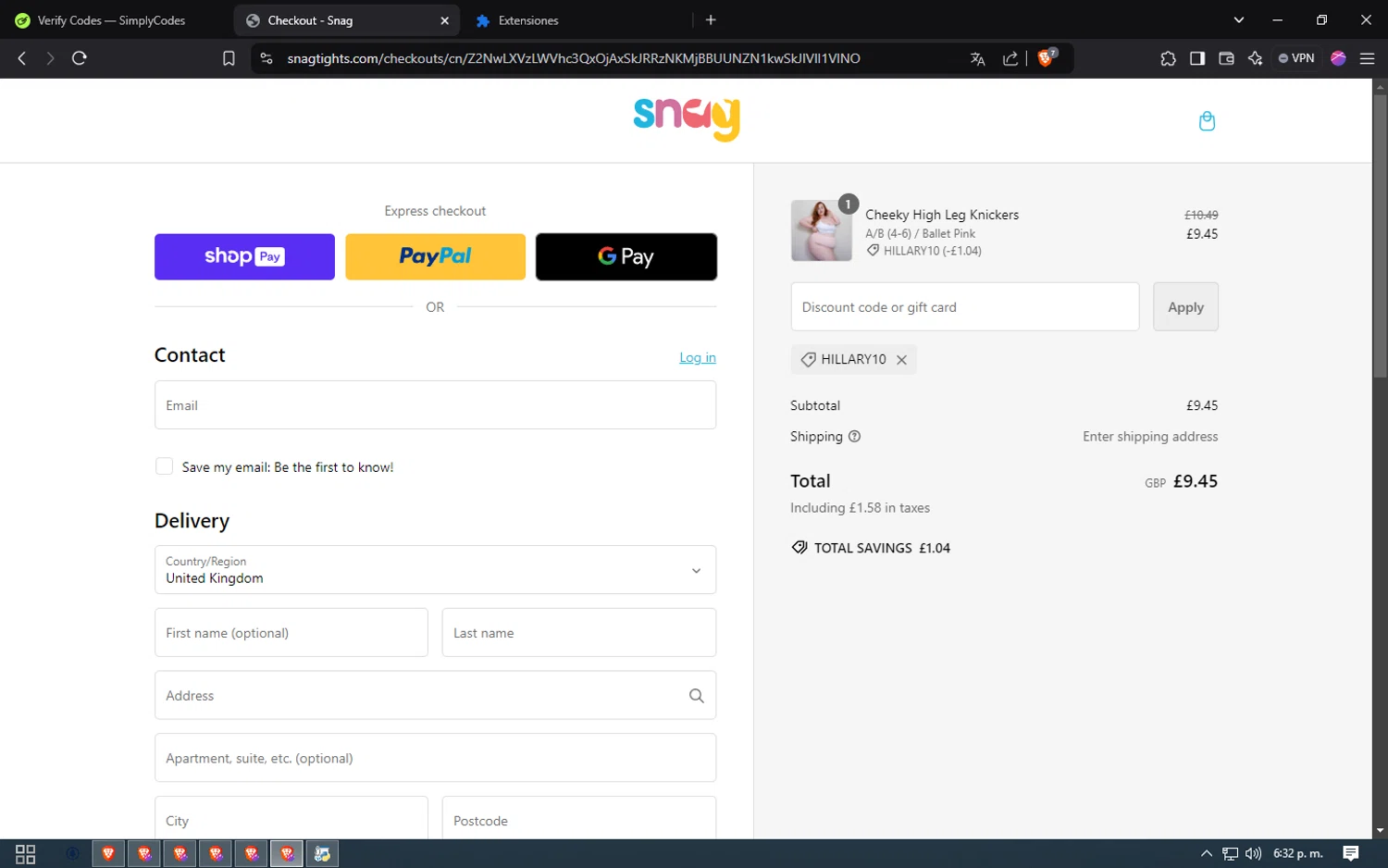This screenshot has height=868, width=1388.
Task: Click the browser forward arrow
Action: pos(50,58)
